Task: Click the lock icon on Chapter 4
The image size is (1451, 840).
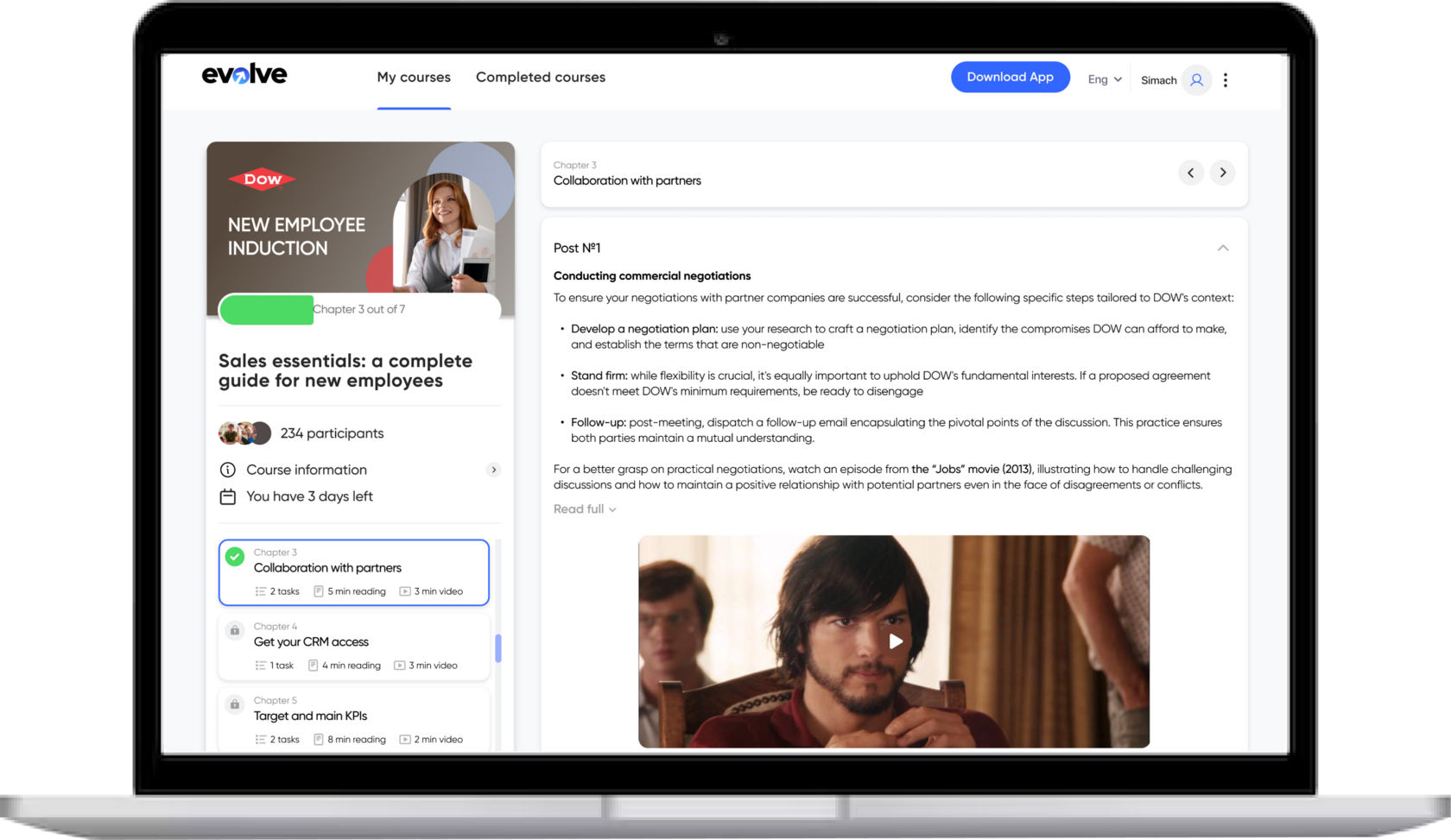Action: 235,630
